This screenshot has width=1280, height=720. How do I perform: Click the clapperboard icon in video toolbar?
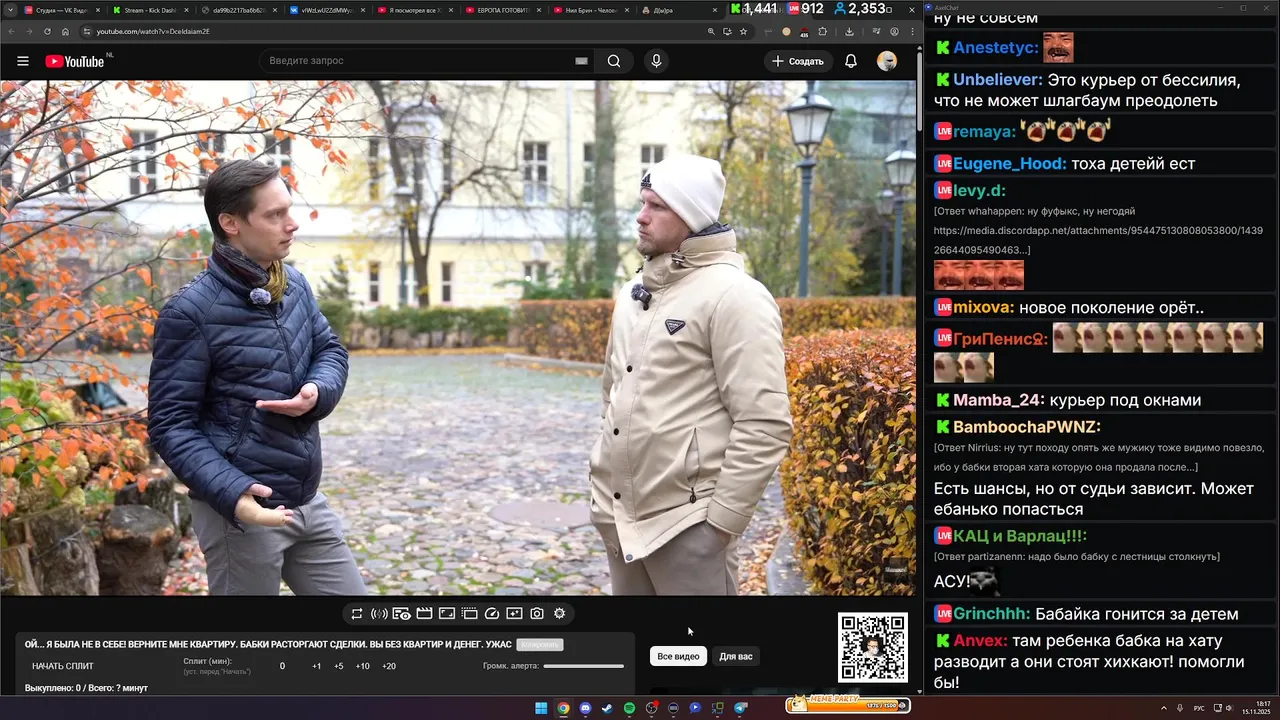click(424, 614)
